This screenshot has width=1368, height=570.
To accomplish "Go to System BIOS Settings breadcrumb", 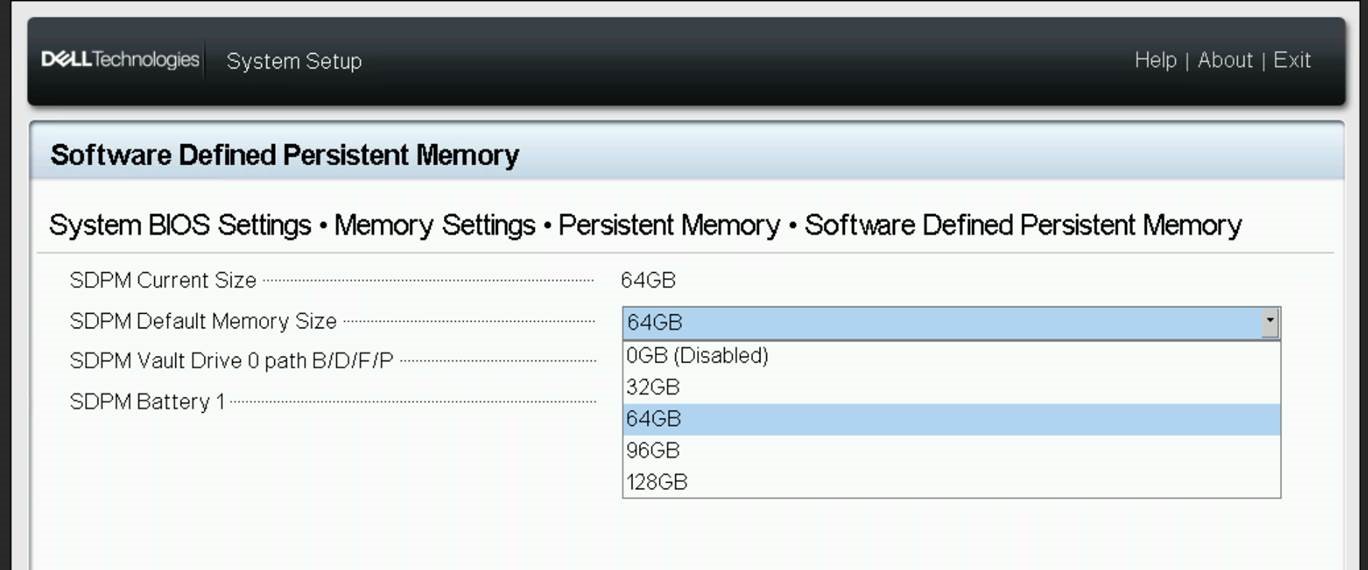I will 180,225.
